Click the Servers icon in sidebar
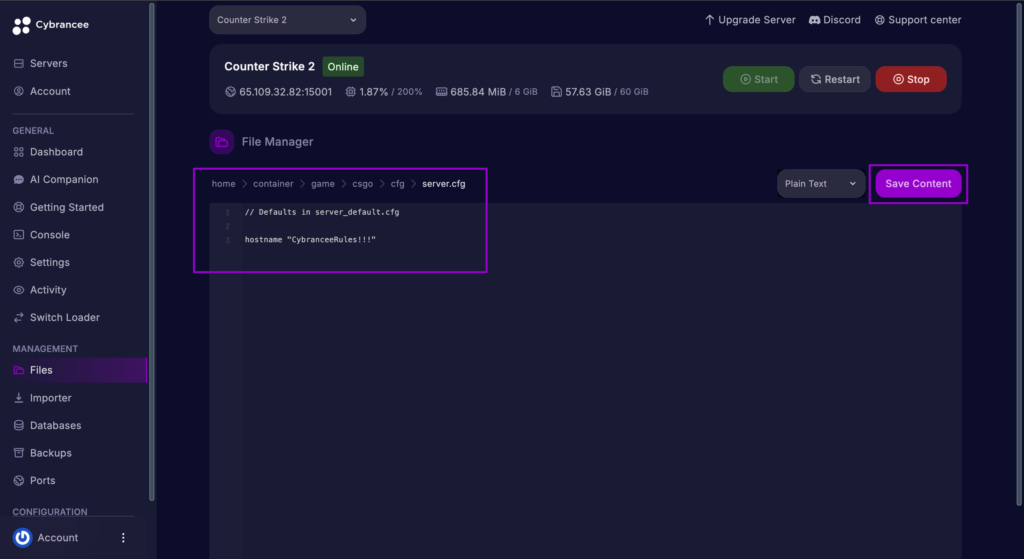 (19, 63)
